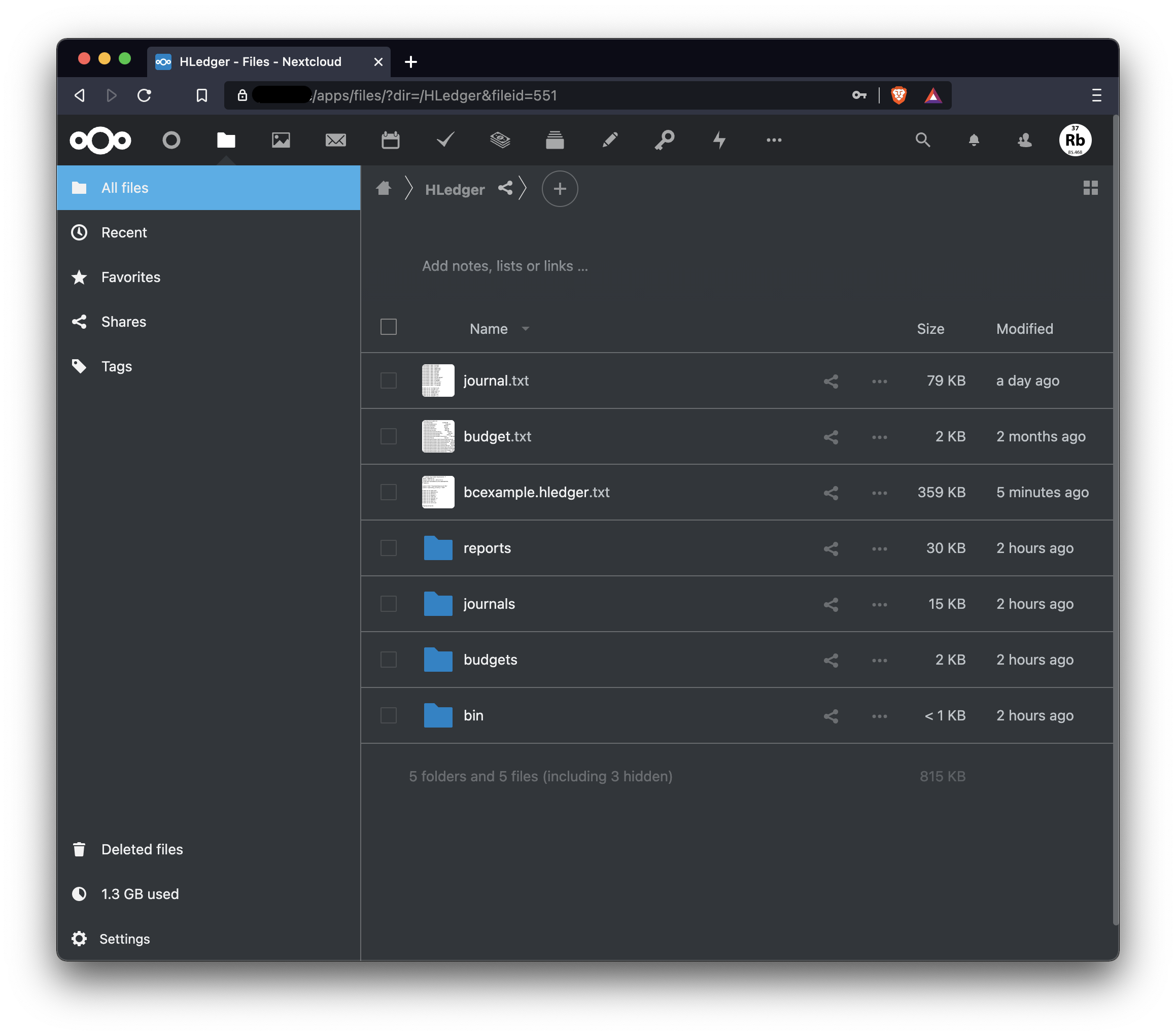1176x1036 pixels.
Task: Sort files by the Name column arrow
Action: (525, 329)
